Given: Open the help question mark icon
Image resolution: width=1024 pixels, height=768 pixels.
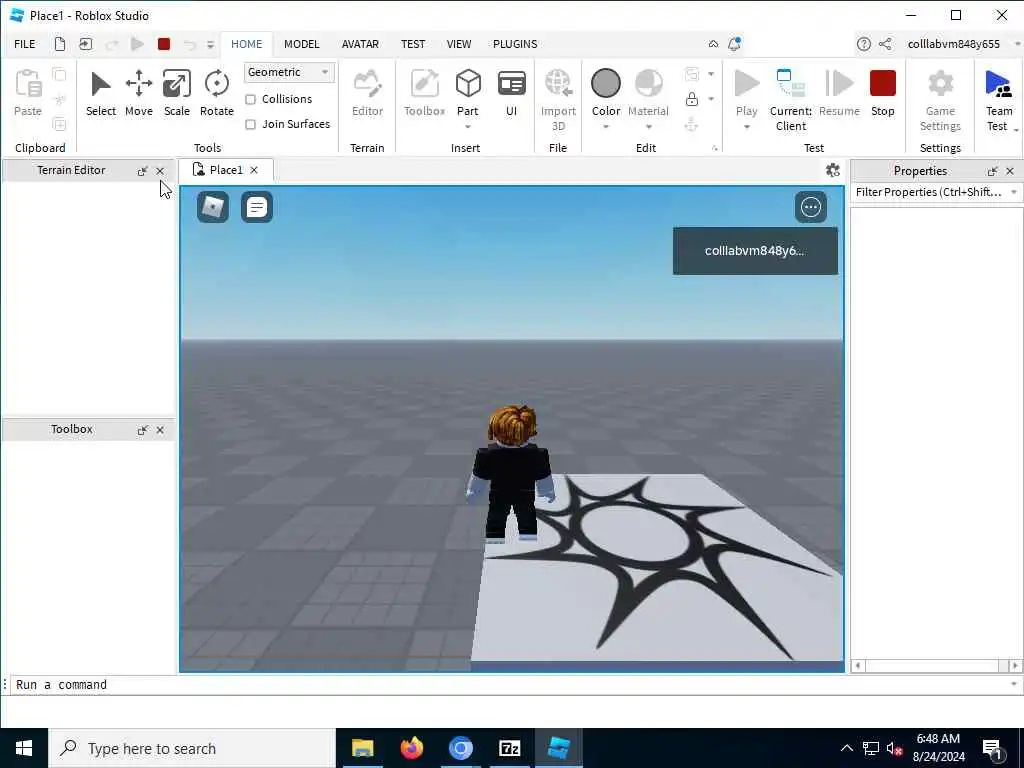Looking at the screenshot, I should coord(863,44).
